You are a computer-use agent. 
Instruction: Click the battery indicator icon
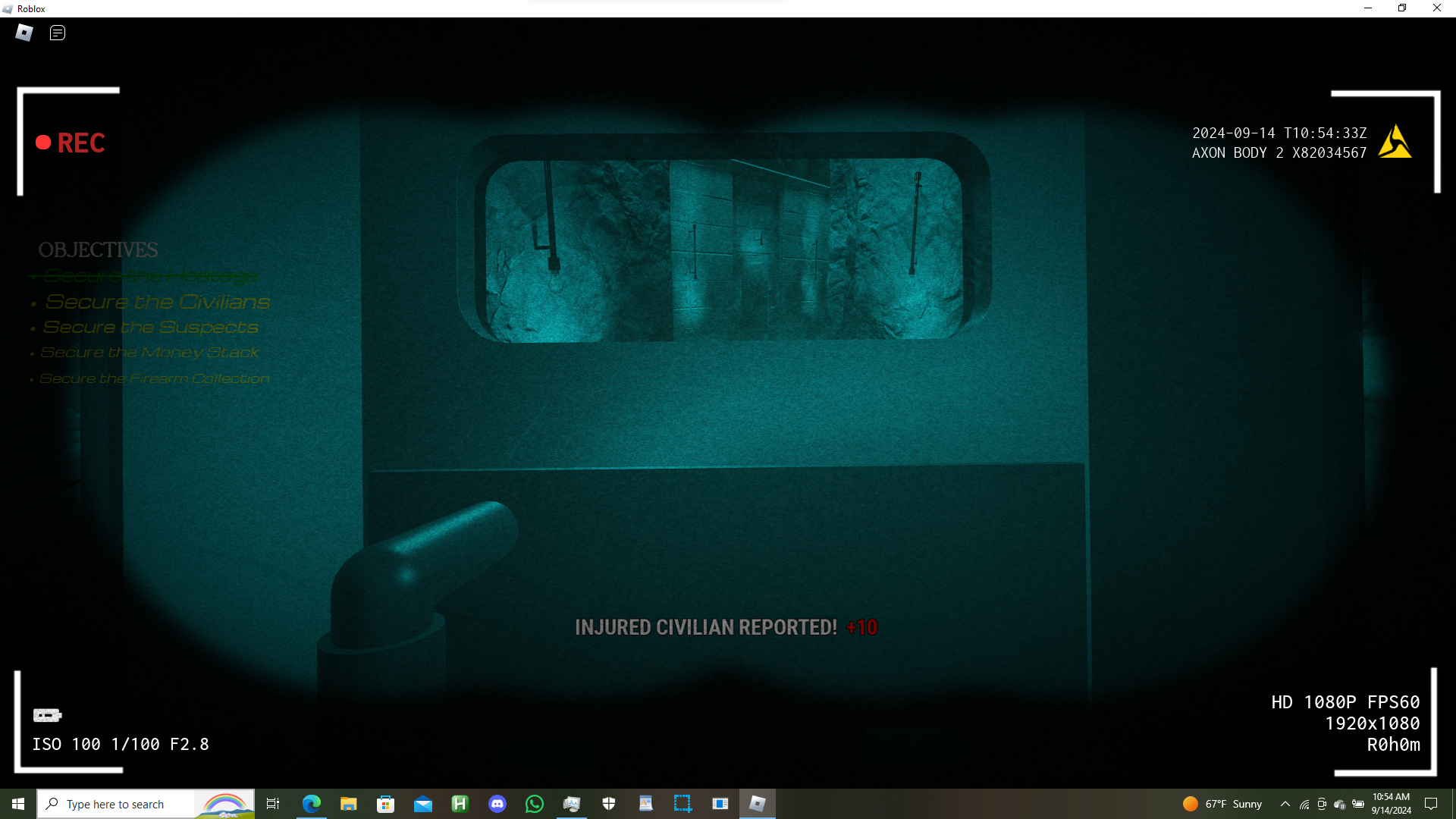point(47,715)
